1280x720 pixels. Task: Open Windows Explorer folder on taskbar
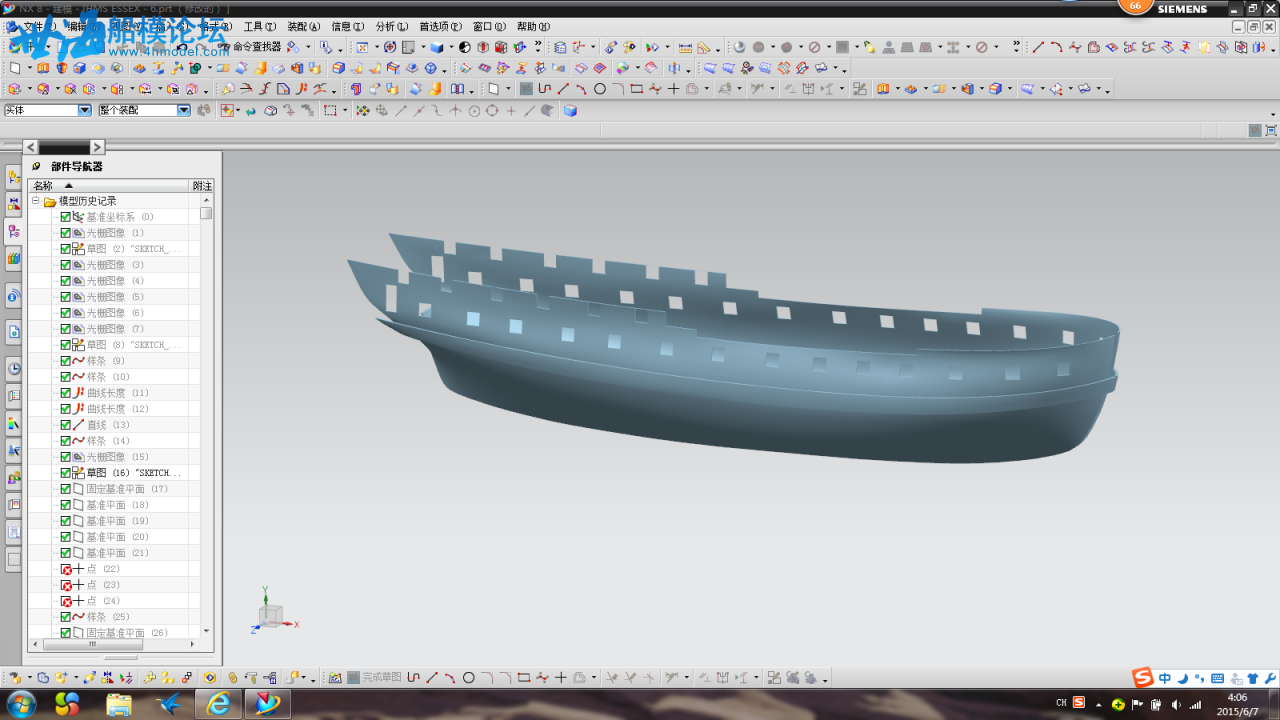[119, 703]
